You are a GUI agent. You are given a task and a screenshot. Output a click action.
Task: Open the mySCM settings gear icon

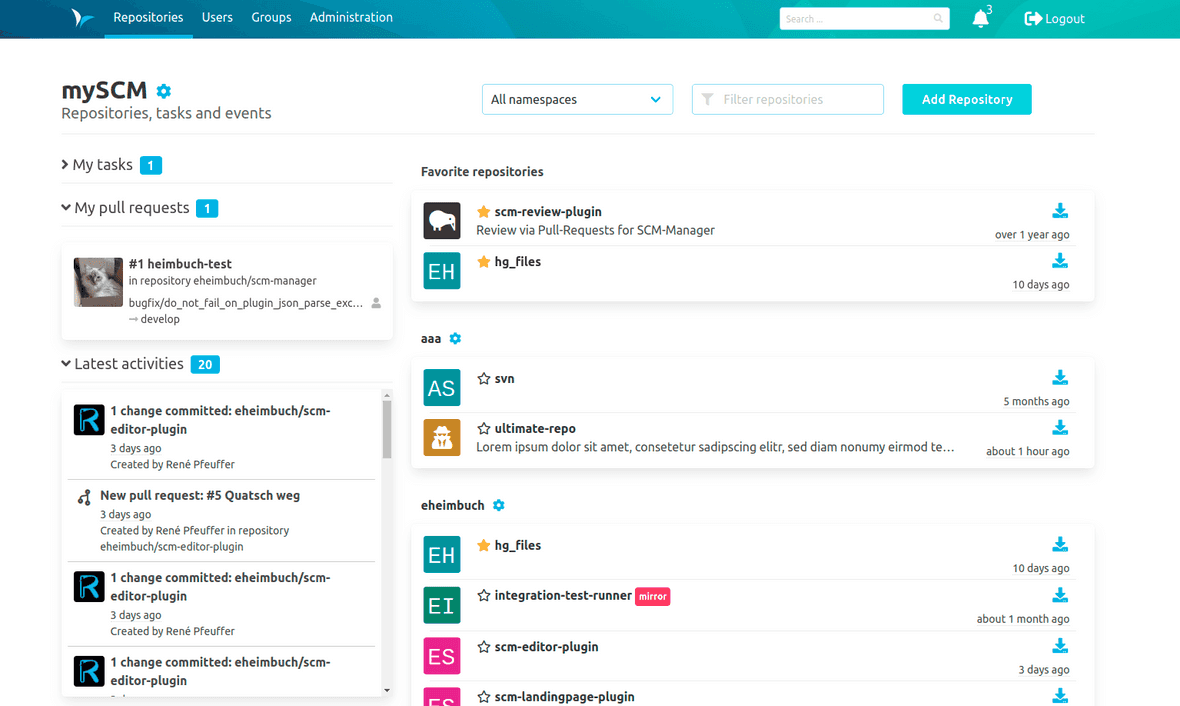[x=163, y=90]
